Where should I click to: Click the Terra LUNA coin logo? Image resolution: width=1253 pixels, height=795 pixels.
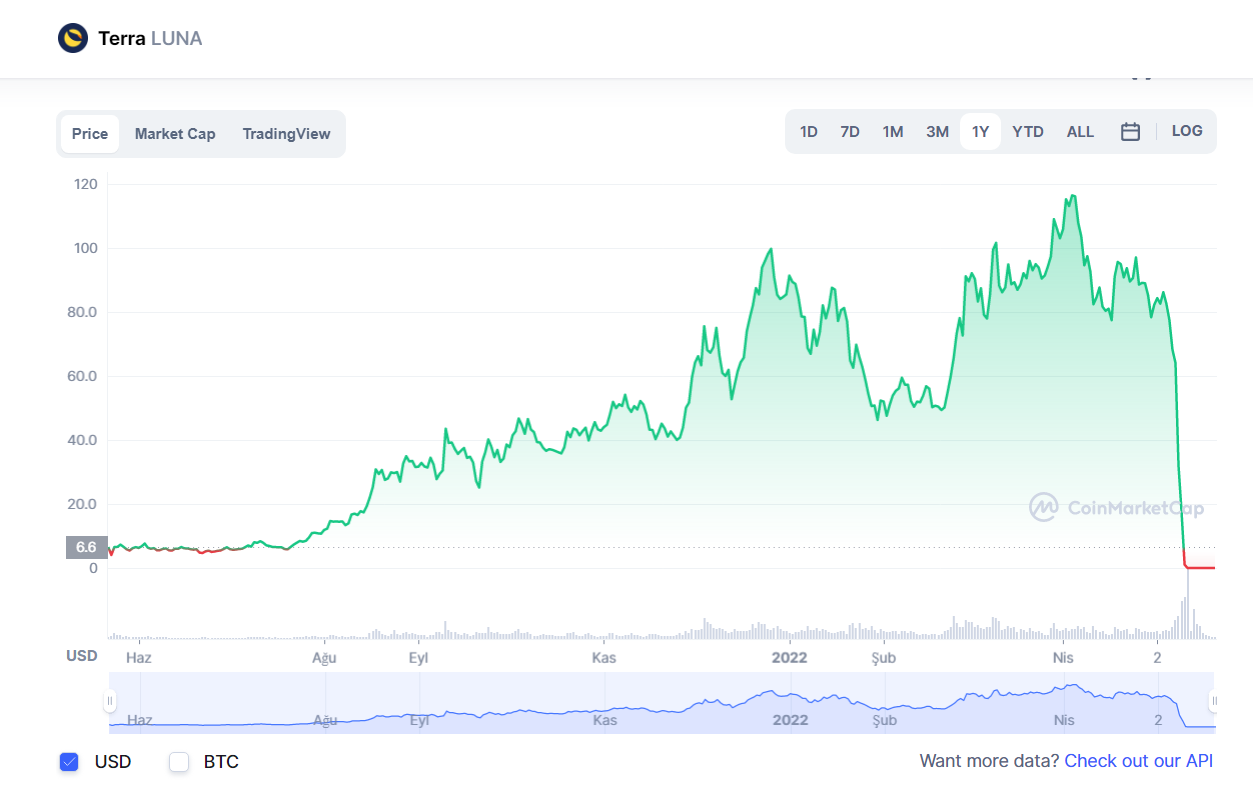coord(73,39)
